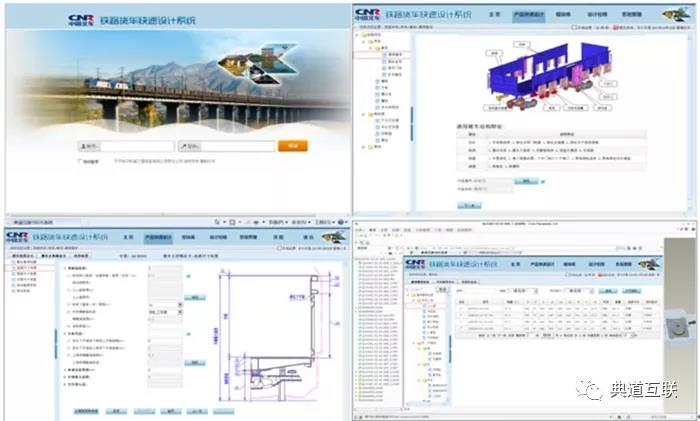The image size is (700, 421).
Task: Click the topmost input field in the parameter form
Action: click(165, 268)
